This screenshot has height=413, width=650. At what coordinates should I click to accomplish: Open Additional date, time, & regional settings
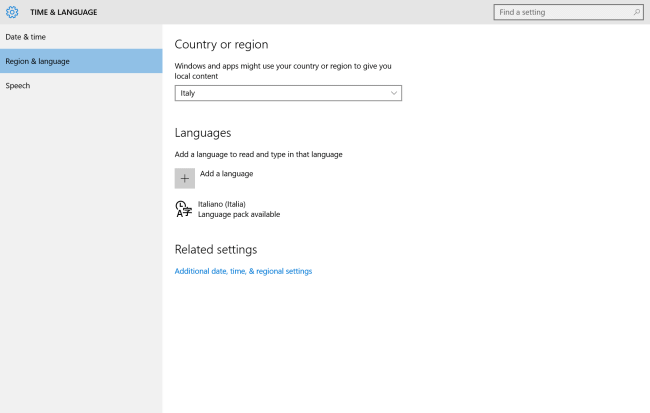point(243,271)
